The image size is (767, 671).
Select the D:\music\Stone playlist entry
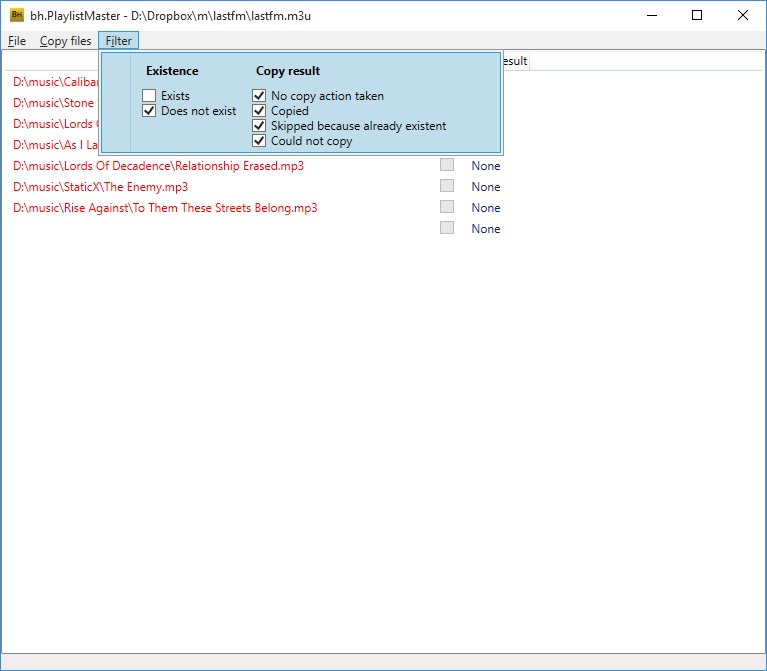click(54, 103)
